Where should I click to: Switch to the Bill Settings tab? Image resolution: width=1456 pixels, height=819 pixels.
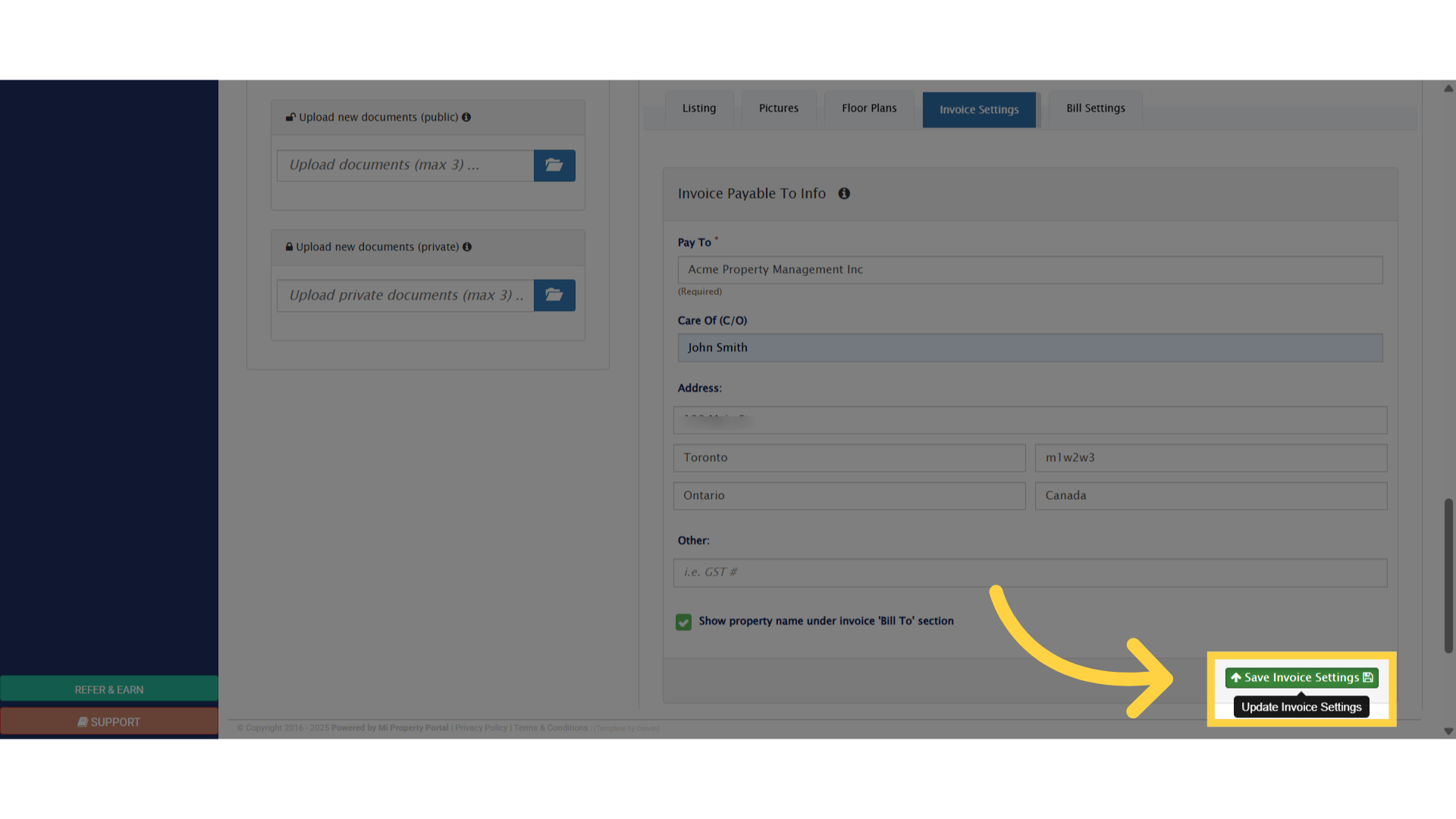click(x=1095, y=108)
